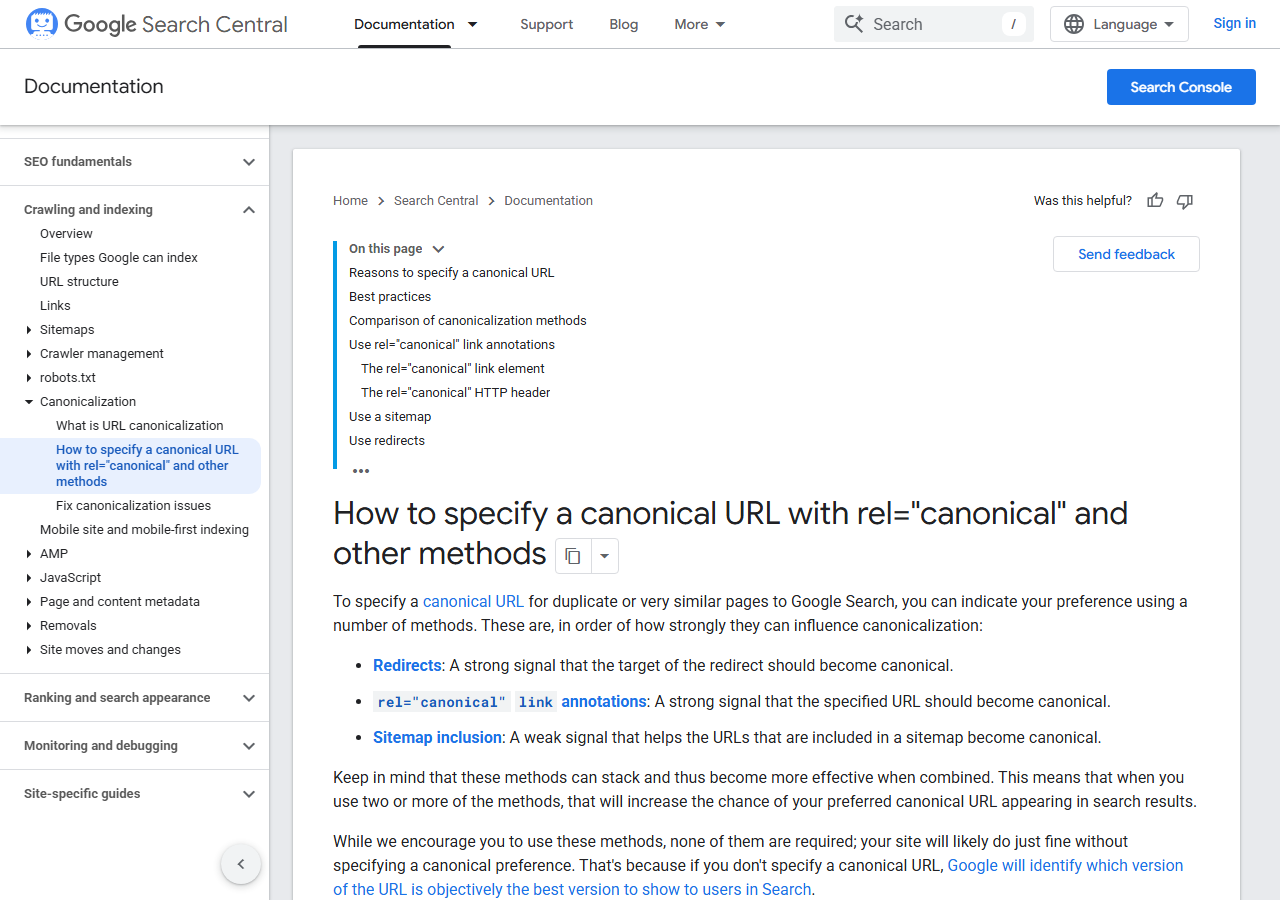Viewport: 1280px width, 900px height.
Task: Click rel="canonical" link annotations bullet link
Action: [510, 702]
